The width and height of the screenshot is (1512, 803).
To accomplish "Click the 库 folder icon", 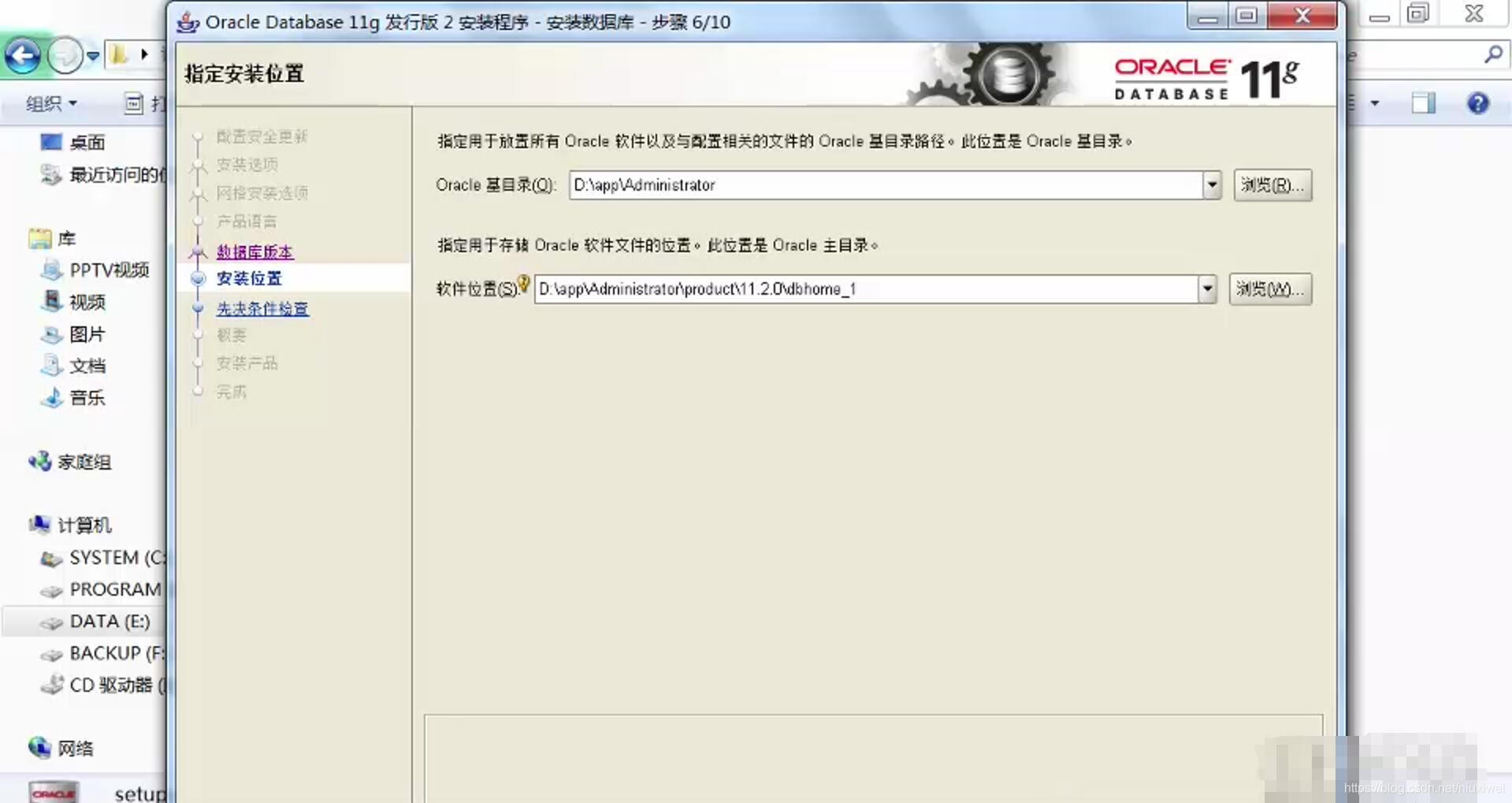I will [40, 238].
